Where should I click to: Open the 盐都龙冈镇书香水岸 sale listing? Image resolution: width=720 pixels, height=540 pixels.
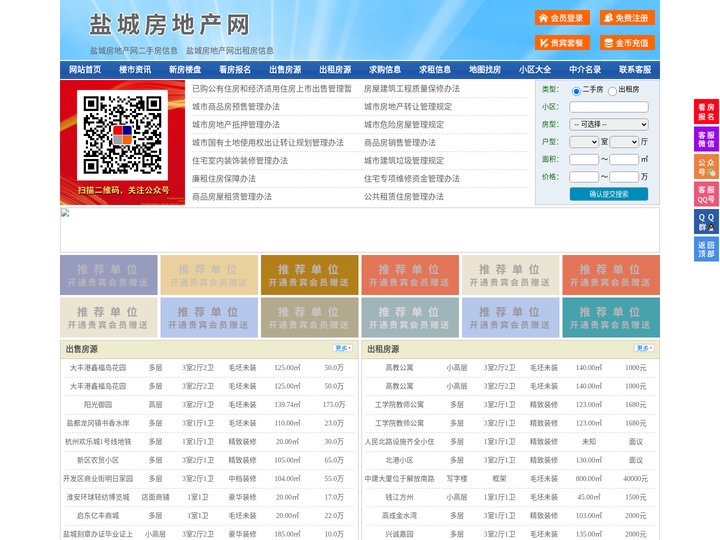click(98, 423)
